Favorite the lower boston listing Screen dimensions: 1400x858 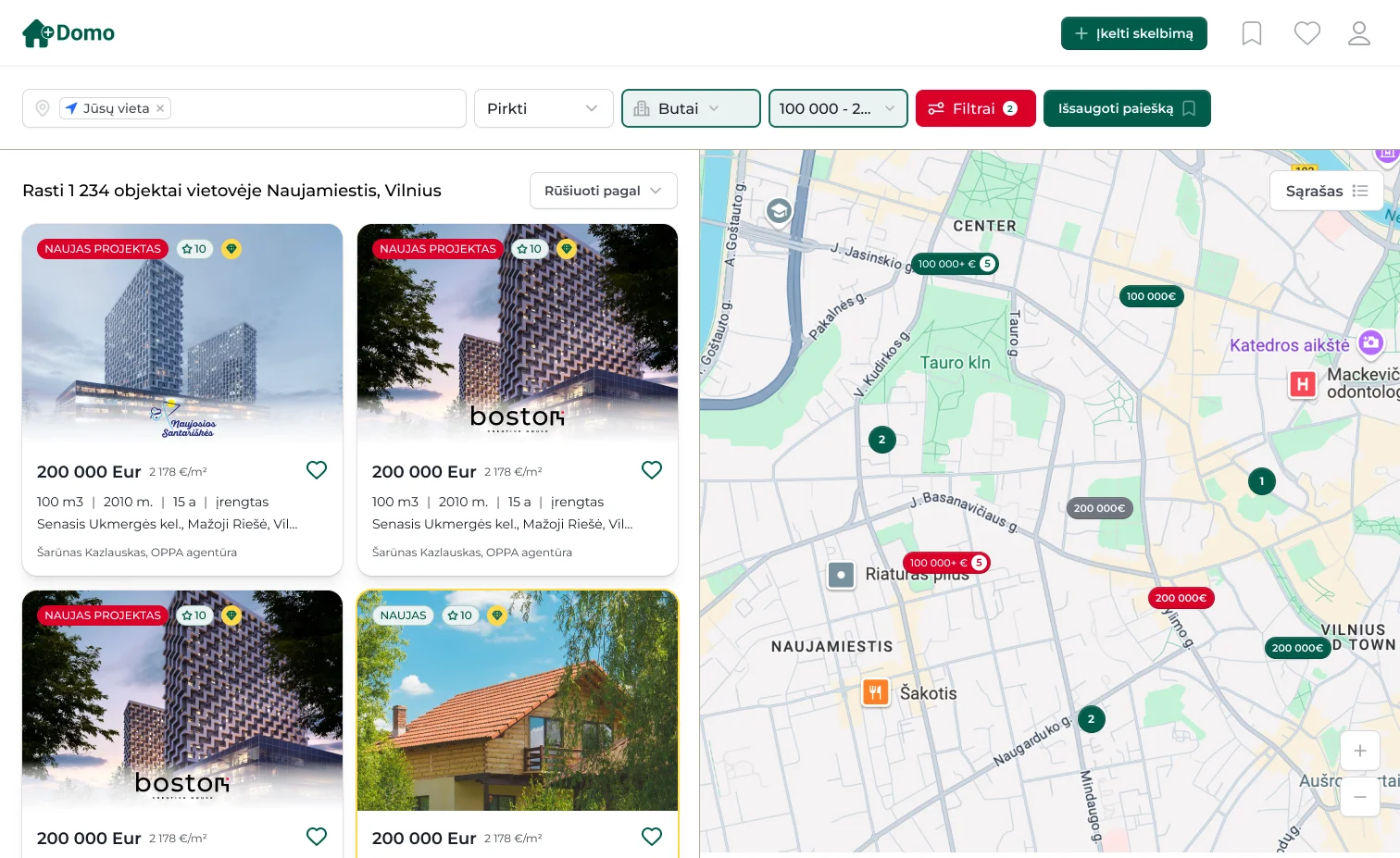pyautogui.click(x=317, y=837)
